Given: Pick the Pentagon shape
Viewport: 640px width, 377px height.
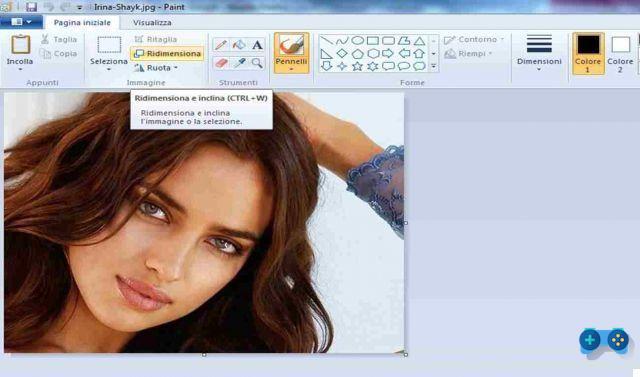Looking at the screenshot, I should click(x=358, y=53).
